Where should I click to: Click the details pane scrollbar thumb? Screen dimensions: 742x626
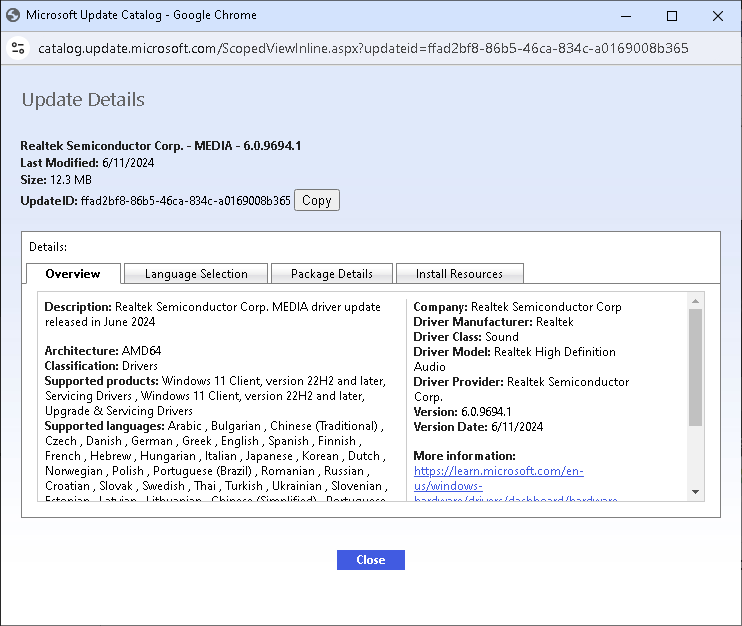point(695,367)
